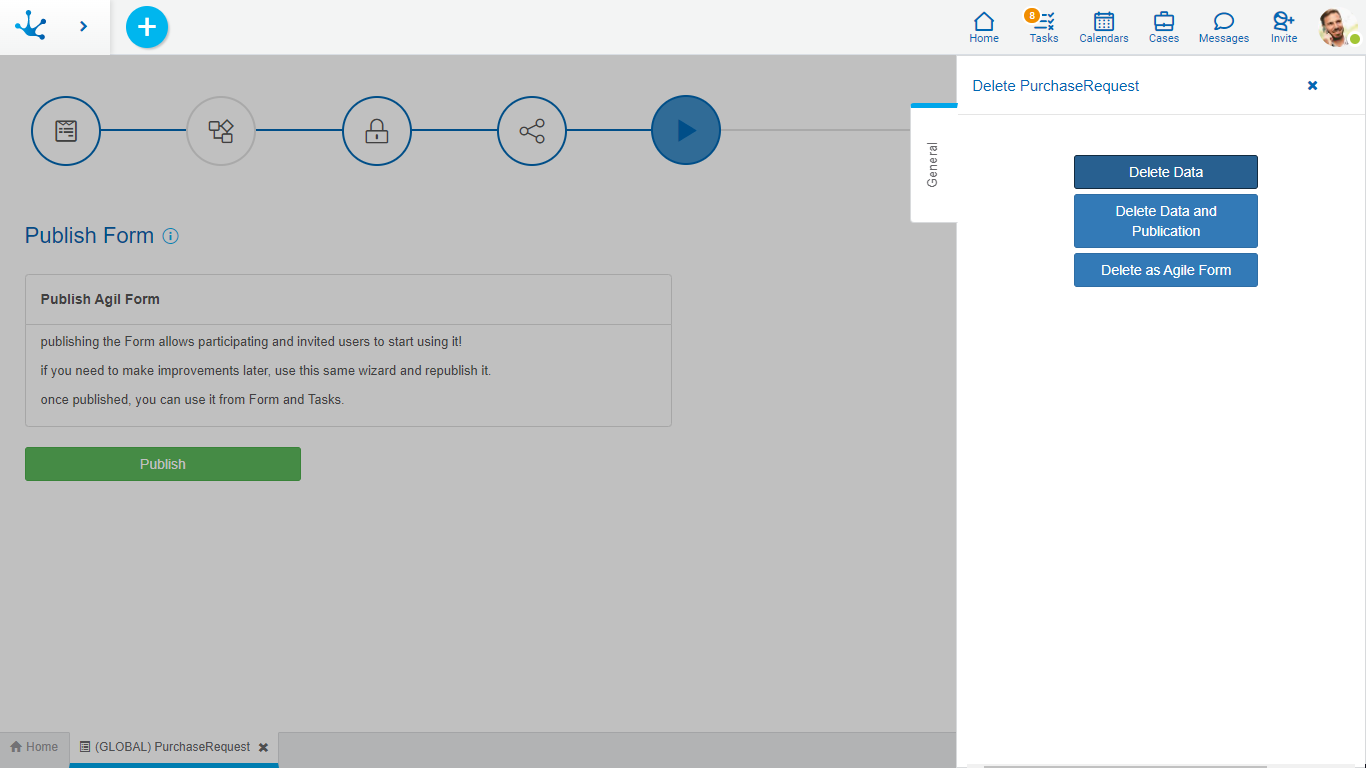Select the padlock permissions wizard step

pos(377,130)
